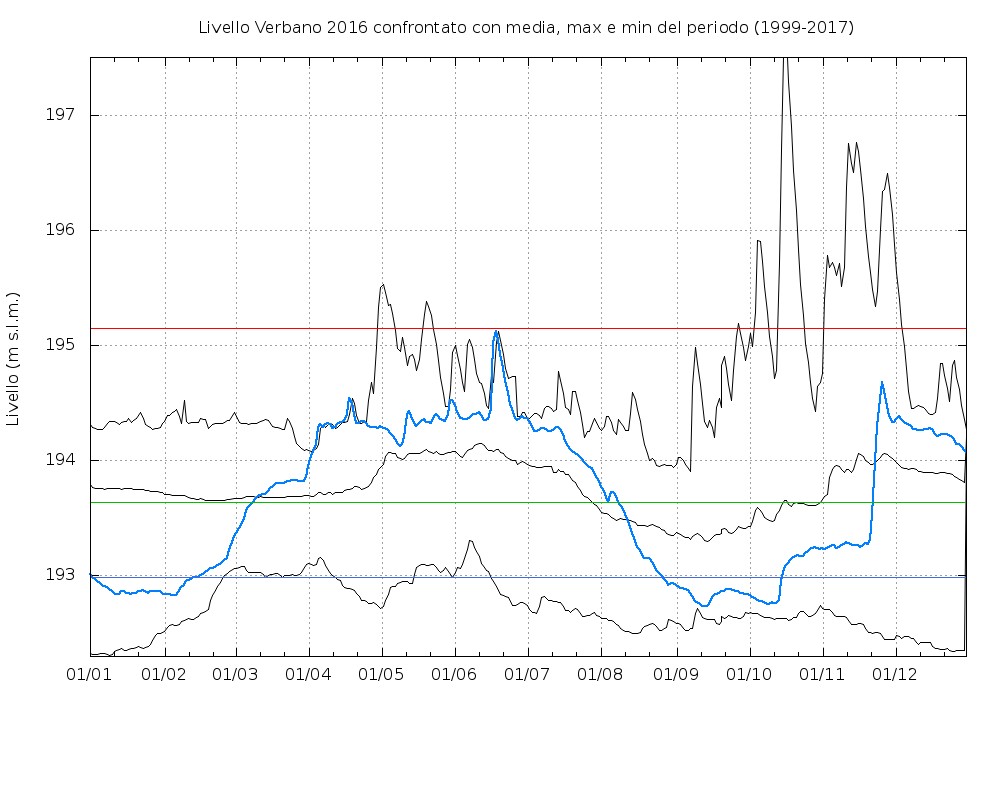The image size is (1000, 800).
Task: Click the y-axis tick label "193"
Action: (x=60, y=575)
